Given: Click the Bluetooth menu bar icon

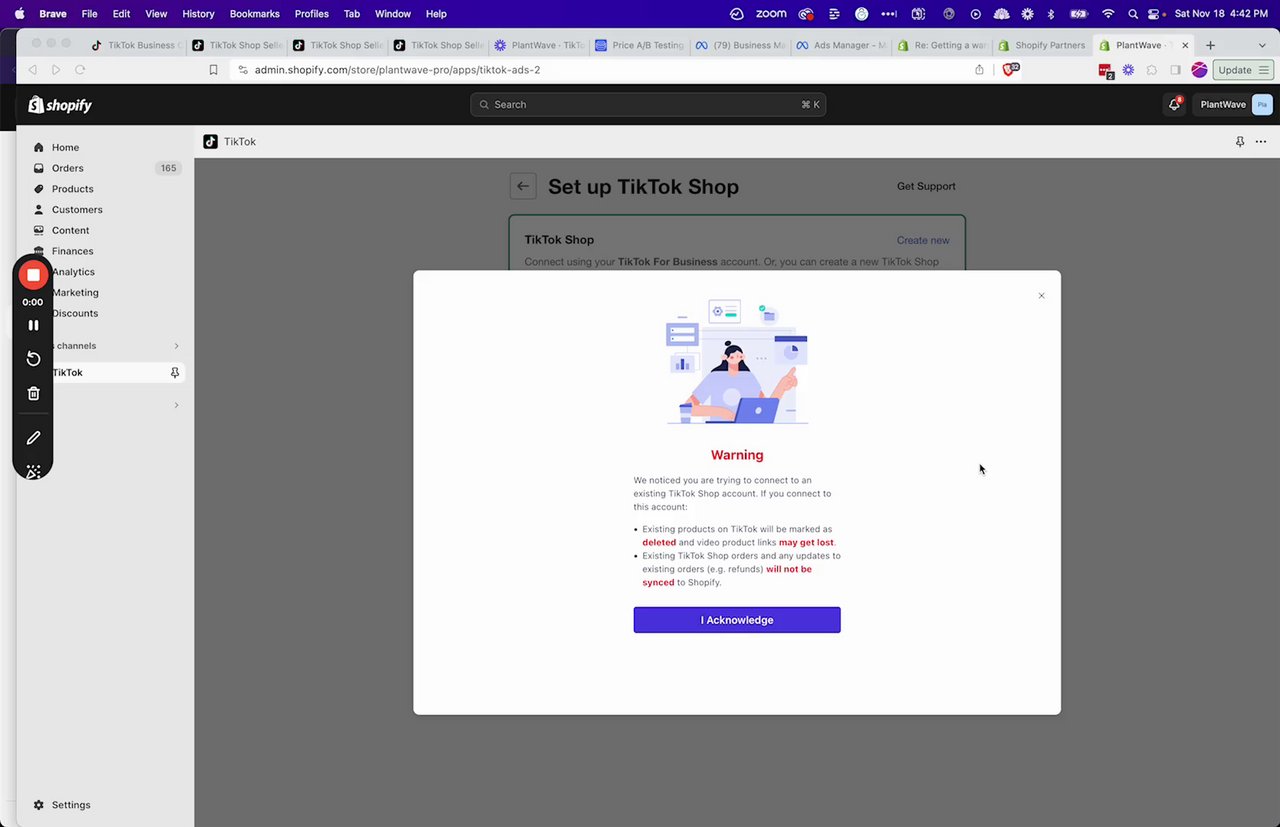Looking at the screenshot, I should tap(1050, 14).
